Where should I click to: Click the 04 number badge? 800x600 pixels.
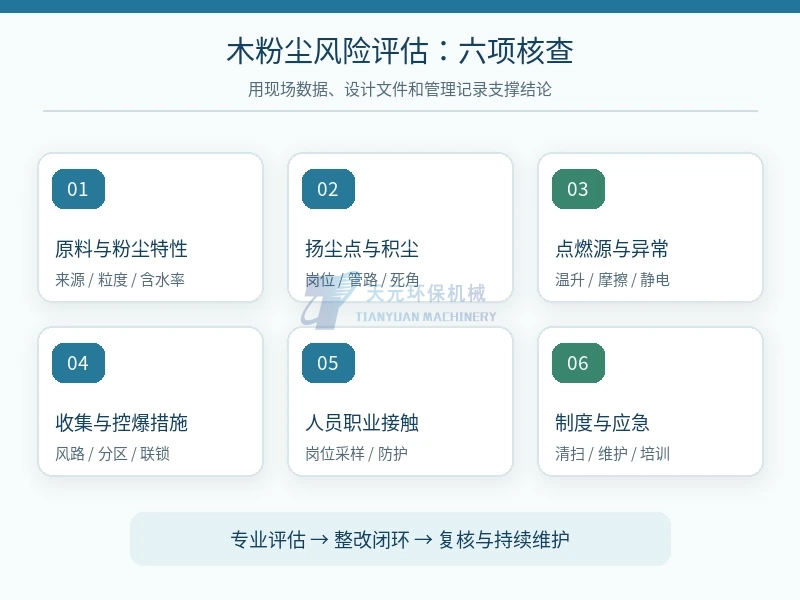pyautogui.click(x=78, y=363)
